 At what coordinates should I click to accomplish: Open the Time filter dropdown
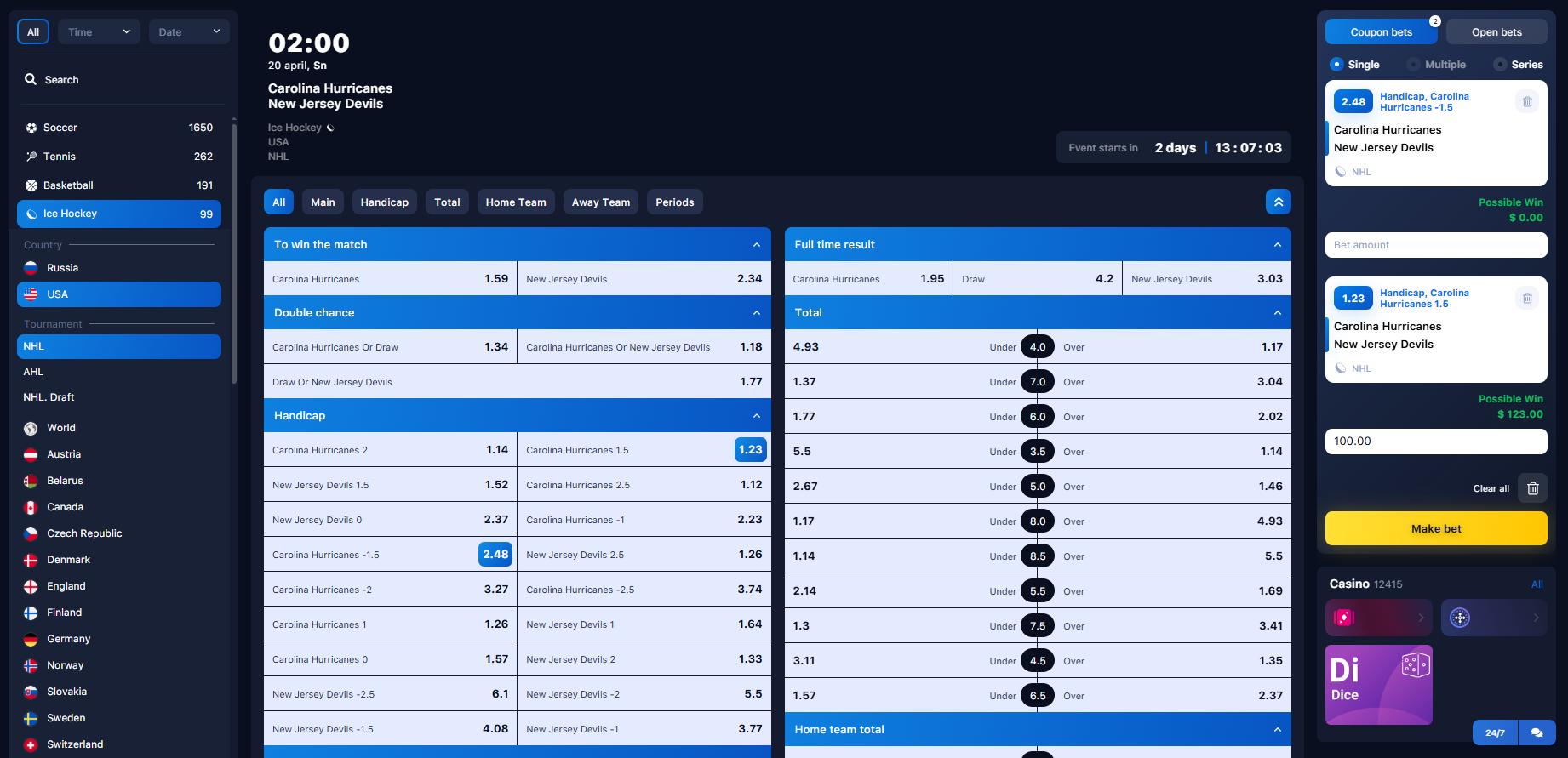[99, 32]
